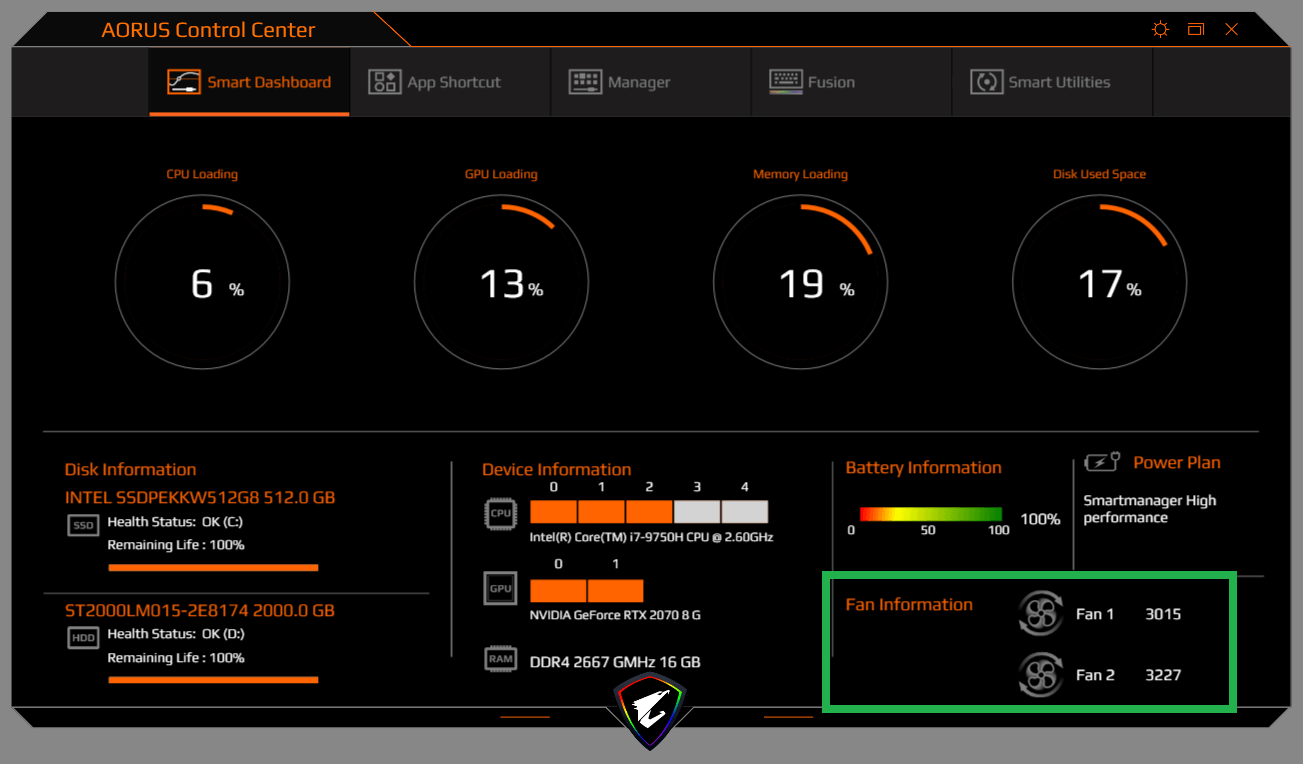Click the RAM chip icon
The height and width of the screenshot is (764, 1303).
click(x=500, y=658)
